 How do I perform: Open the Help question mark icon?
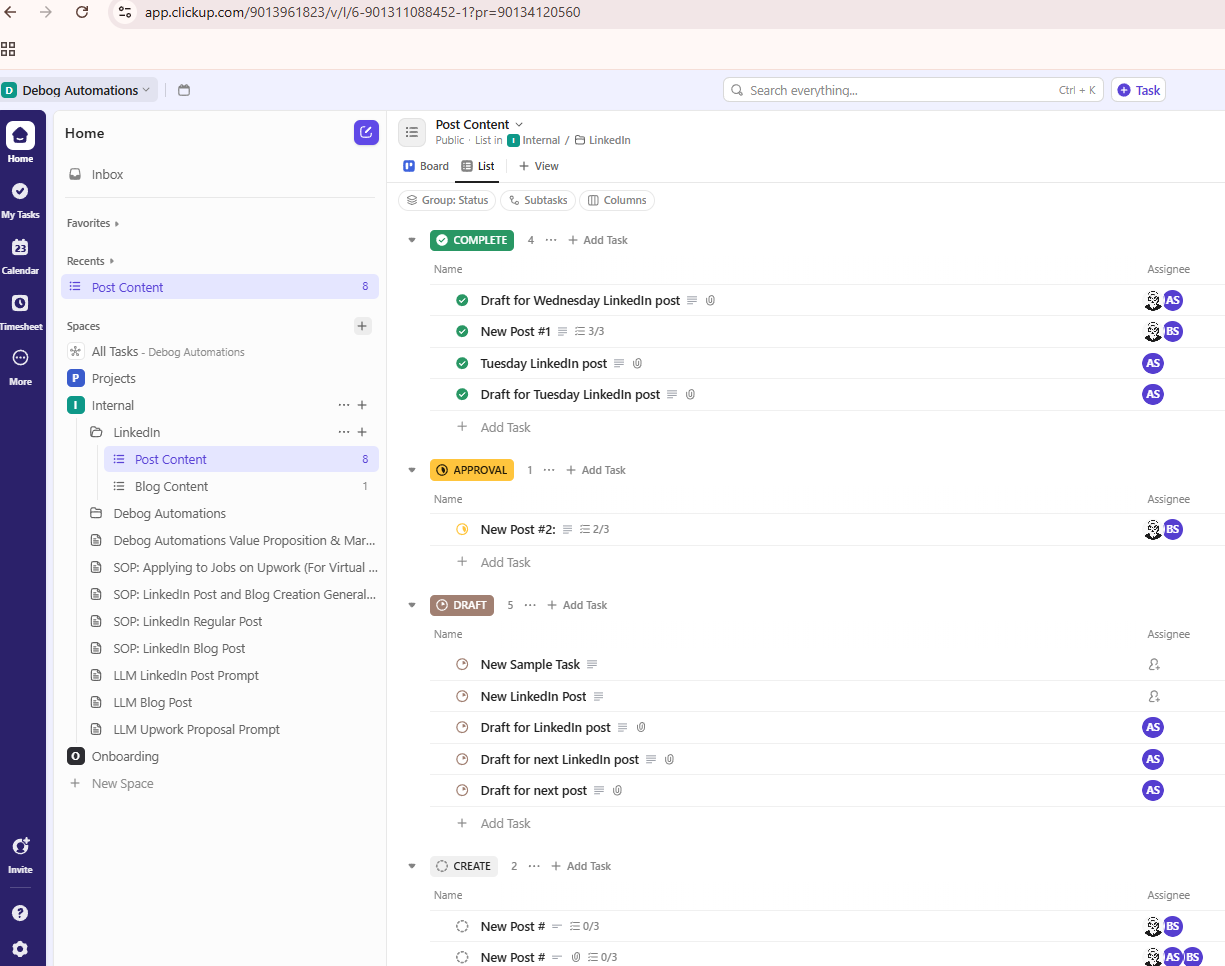tap(20, 913)
